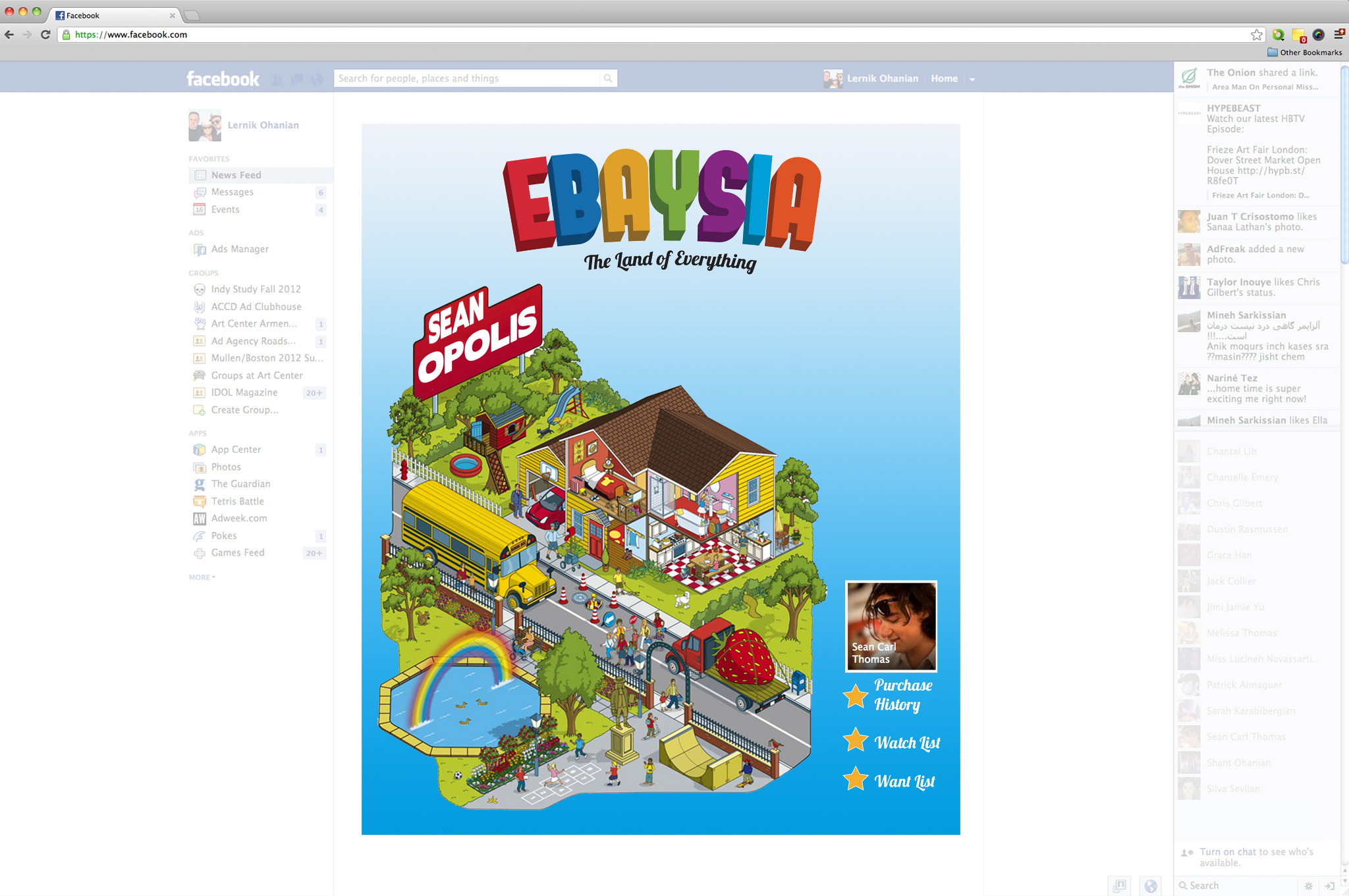Image resolution: width=1349 pixels, height=896 pixels.
Task: Click the dark round camera extension icon
Action: (1318, 35)
